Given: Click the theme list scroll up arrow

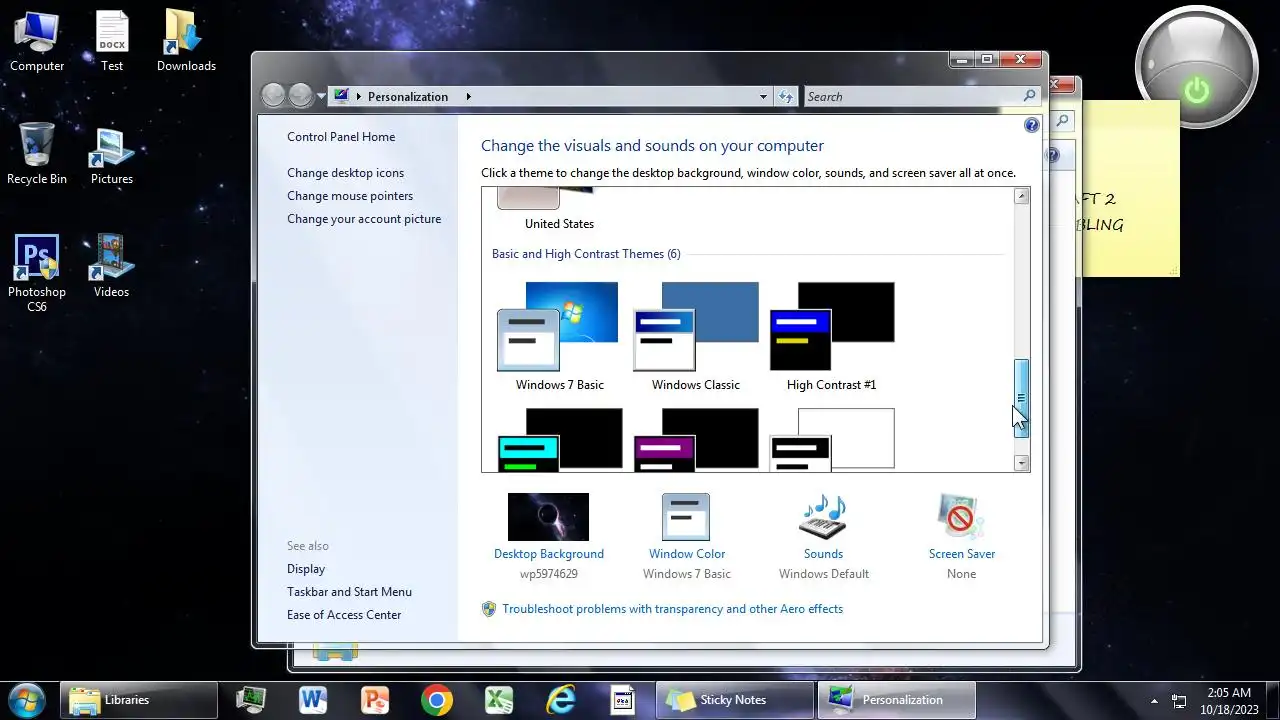Looking at the screenshot, I should (x=1021, y=196).
